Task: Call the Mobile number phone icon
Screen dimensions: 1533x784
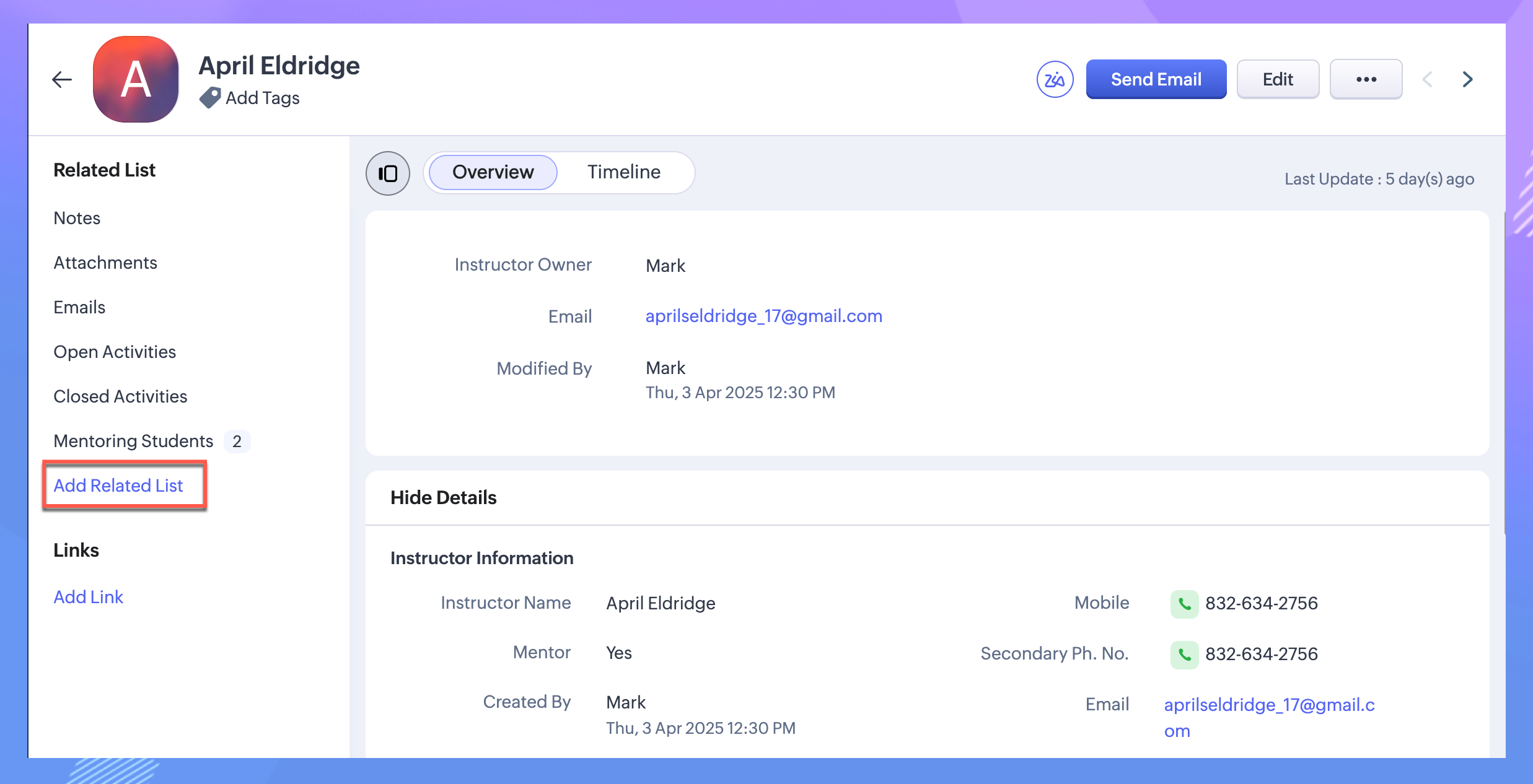Action: click(x=1184, y=604)
